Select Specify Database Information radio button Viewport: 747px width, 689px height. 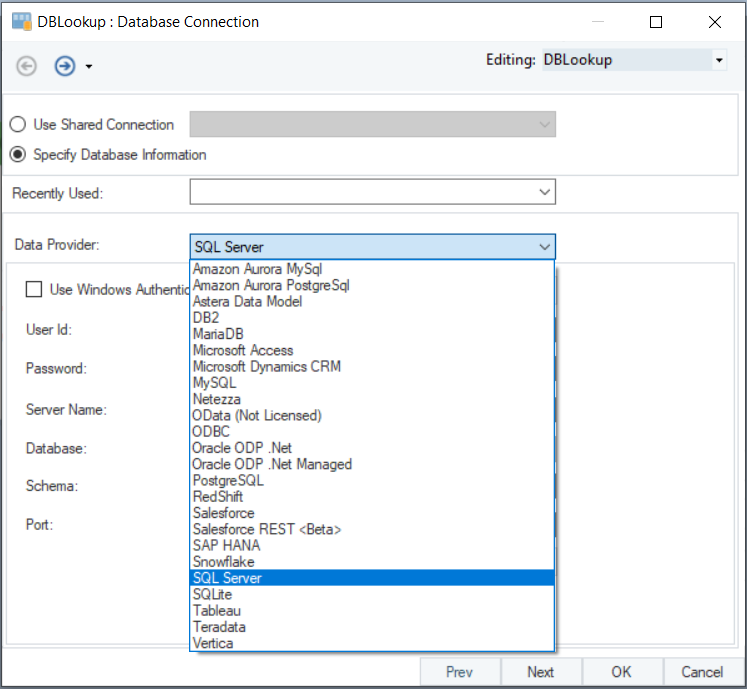[x=18, y=155]
